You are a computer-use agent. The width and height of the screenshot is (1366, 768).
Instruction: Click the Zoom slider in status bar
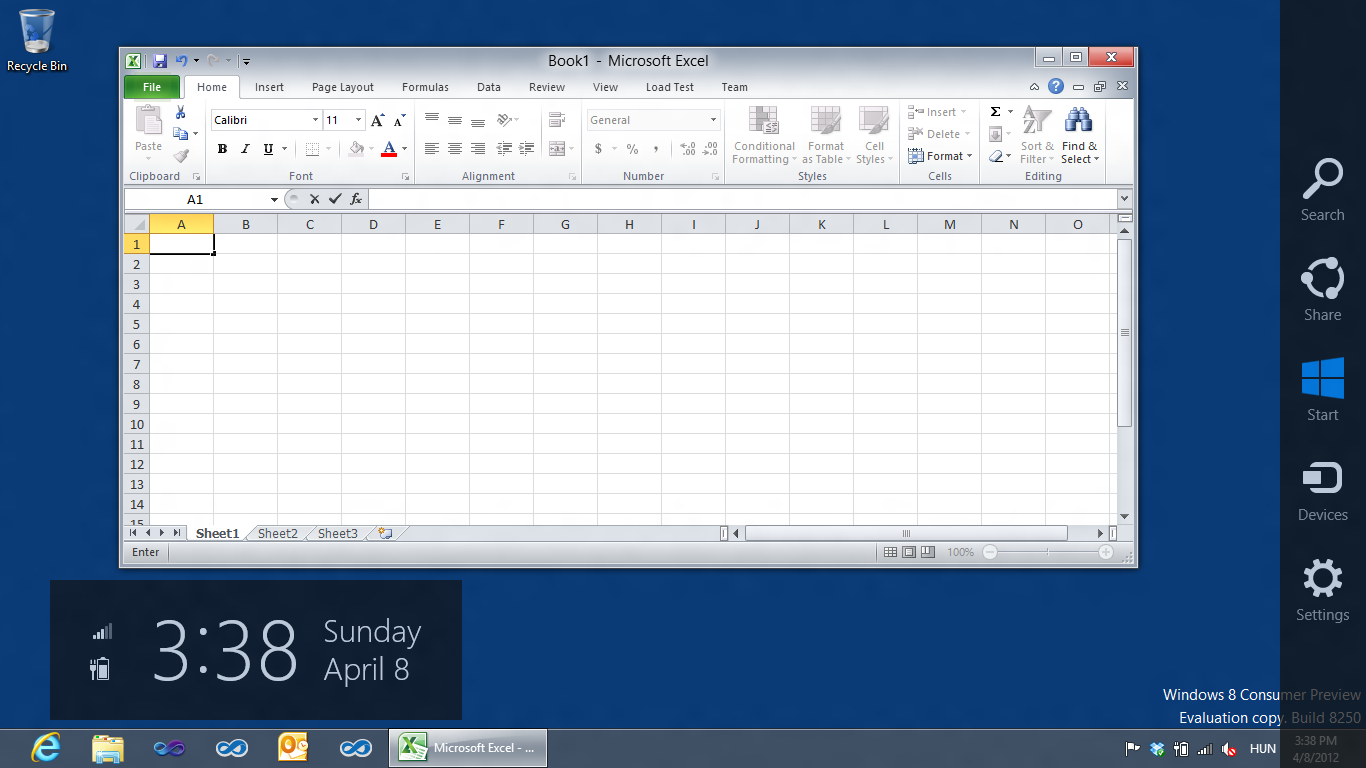click(x=1047, y=552)
